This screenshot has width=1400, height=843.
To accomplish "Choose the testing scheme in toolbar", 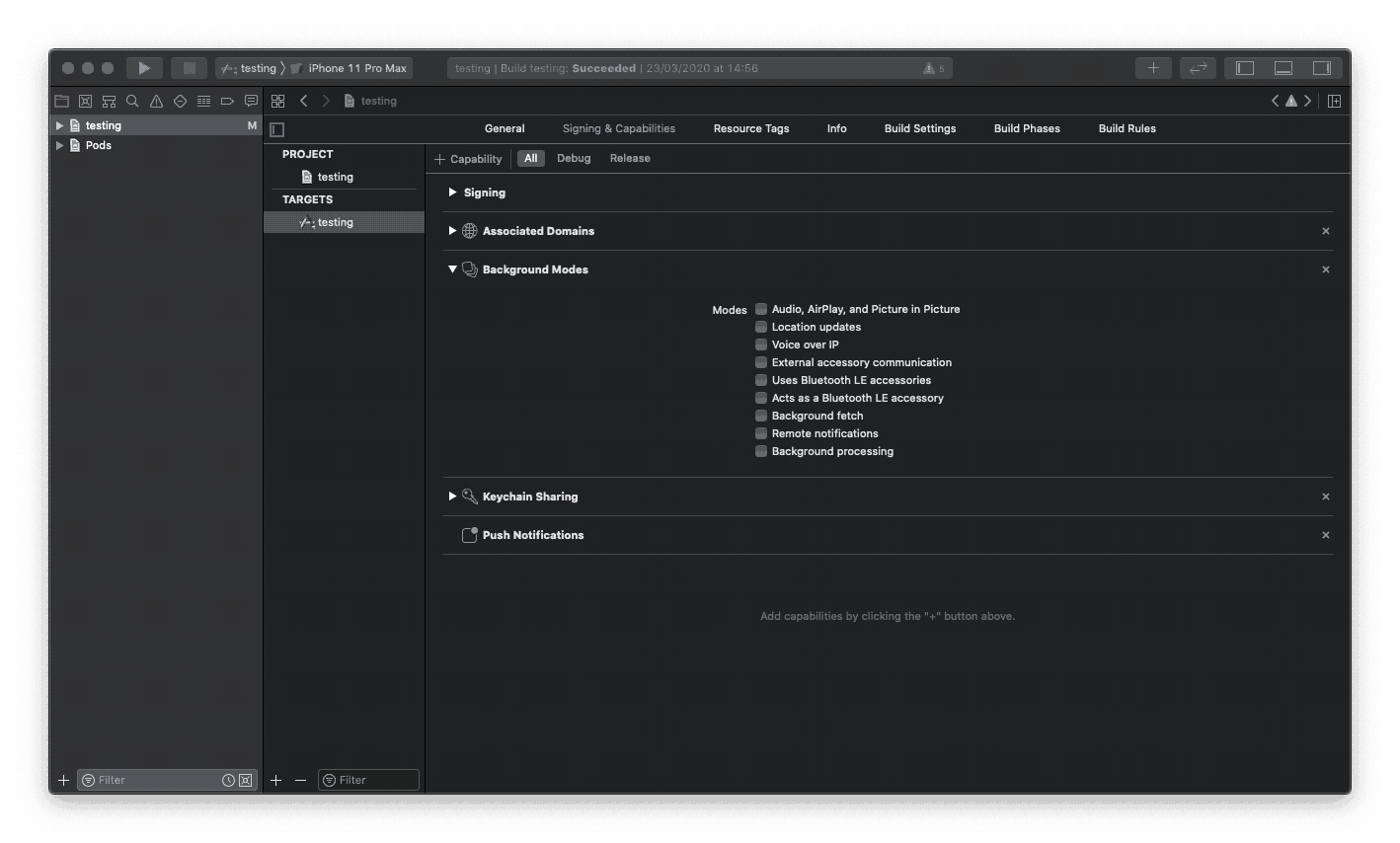I will 249,68.
